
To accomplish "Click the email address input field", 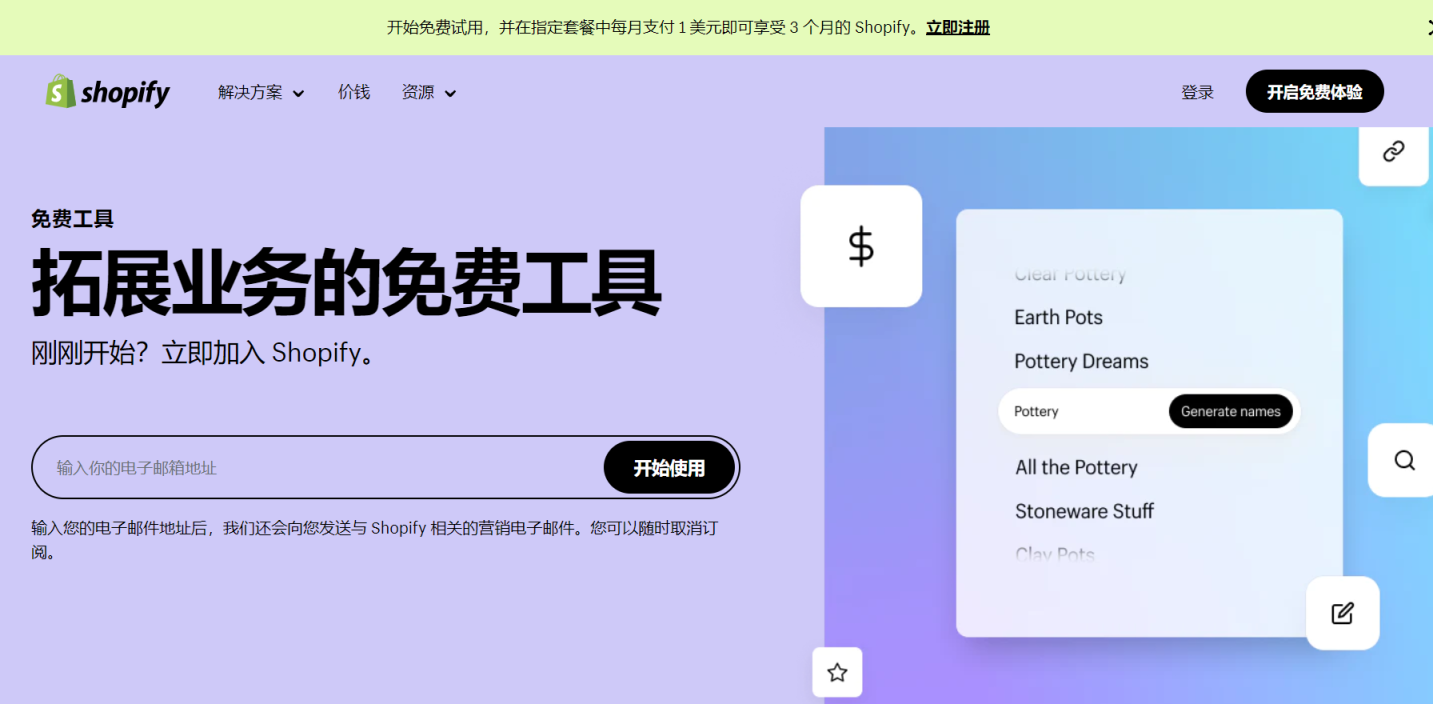I will (x=320, y=468).
